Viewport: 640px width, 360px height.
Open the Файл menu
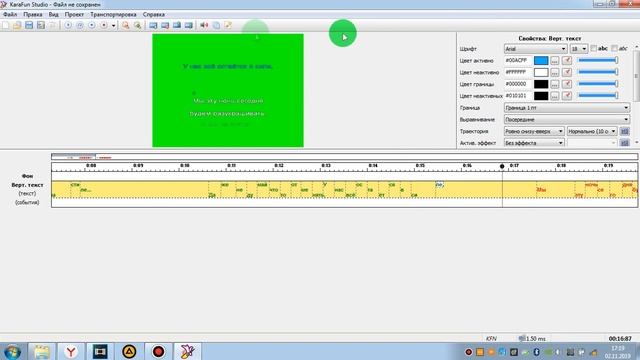(x=10, y=14)
